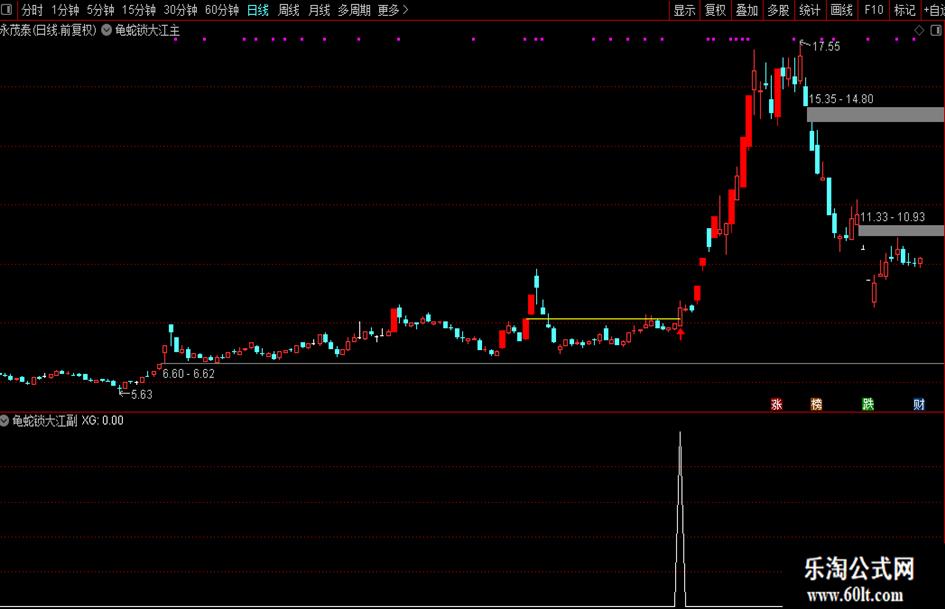Click the 标记 mark button
Screen dimensions: 945x609
[904, 10]
